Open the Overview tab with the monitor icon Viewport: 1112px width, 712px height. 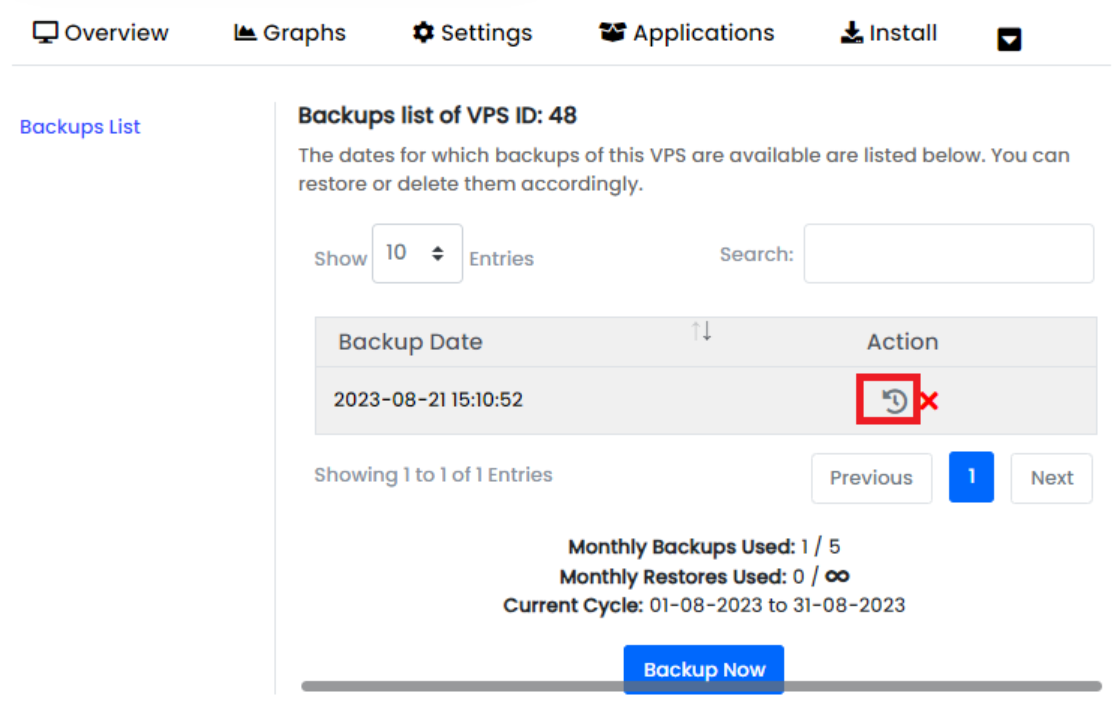tap(101, 33)
